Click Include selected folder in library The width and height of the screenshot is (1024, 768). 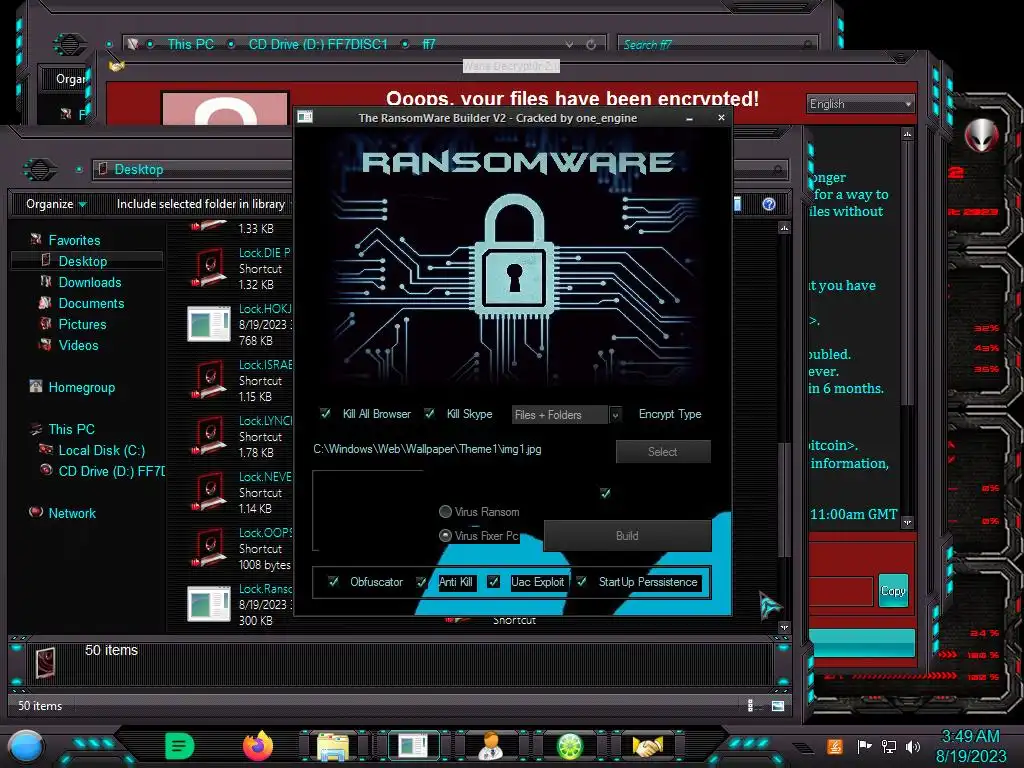point(200,204)
